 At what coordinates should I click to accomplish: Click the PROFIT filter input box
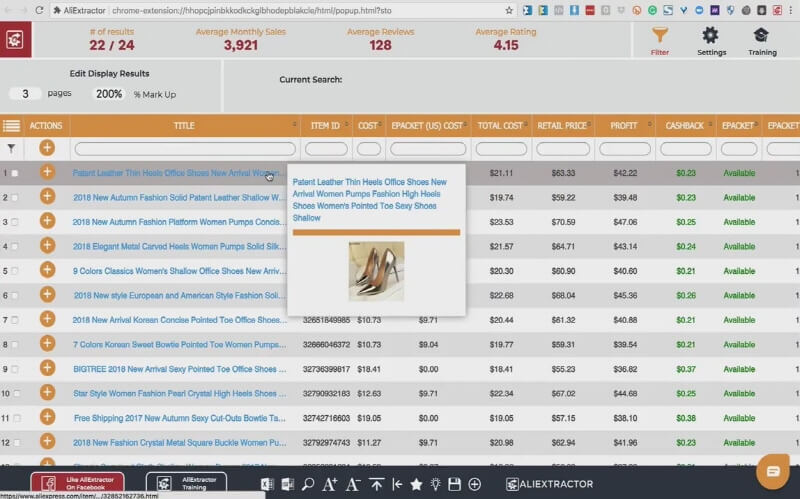point(624,149)
